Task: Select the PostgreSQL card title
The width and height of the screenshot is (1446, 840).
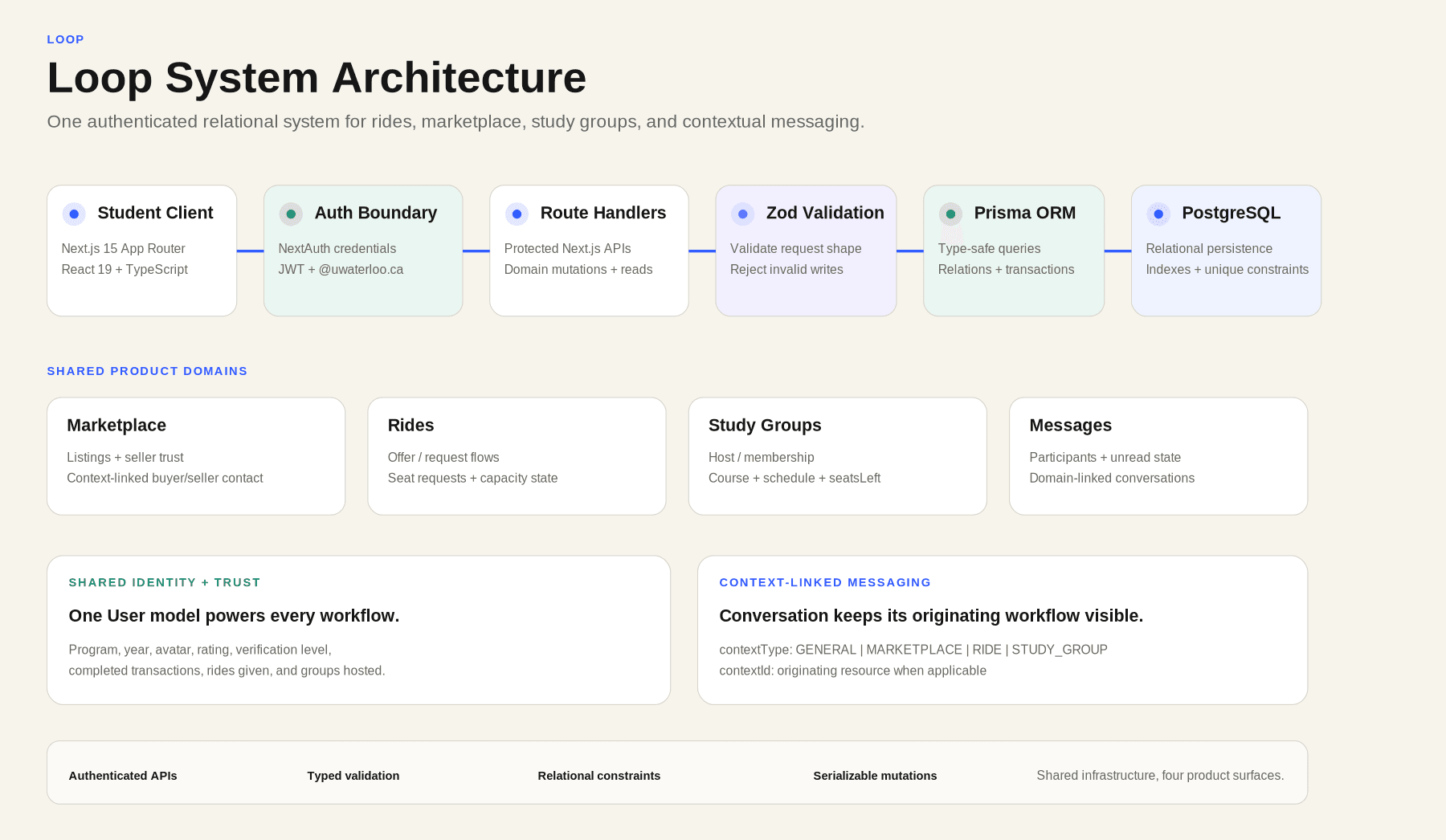Action: point(1232,213)
